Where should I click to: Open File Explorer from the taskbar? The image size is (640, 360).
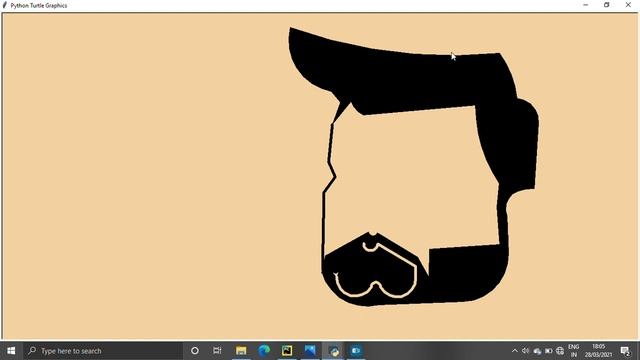(241, 351)
